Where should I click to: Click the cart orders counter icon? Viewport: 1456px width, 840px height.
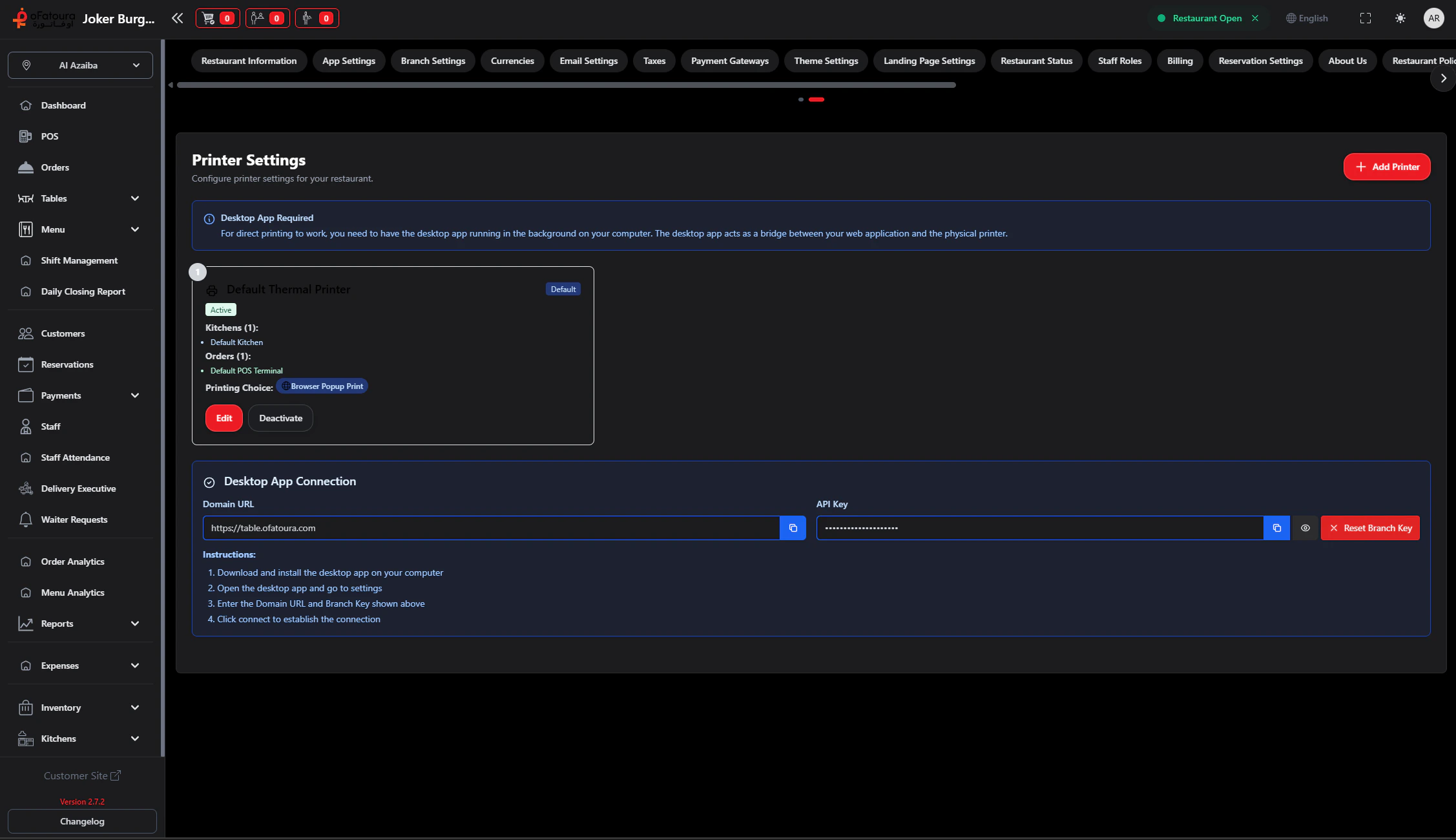[217, 18]
